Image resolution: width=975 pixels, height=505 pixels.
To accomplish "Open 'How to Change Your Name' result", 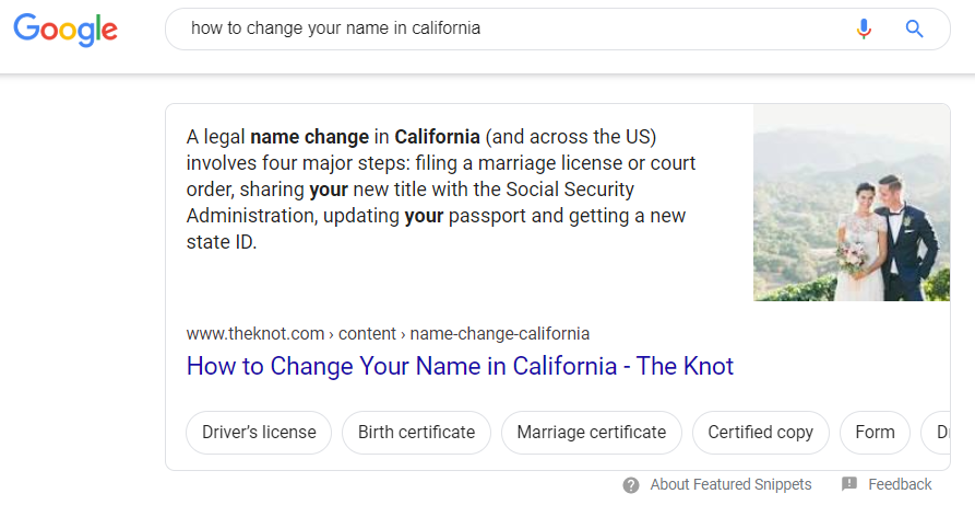I will pos(459,366).
